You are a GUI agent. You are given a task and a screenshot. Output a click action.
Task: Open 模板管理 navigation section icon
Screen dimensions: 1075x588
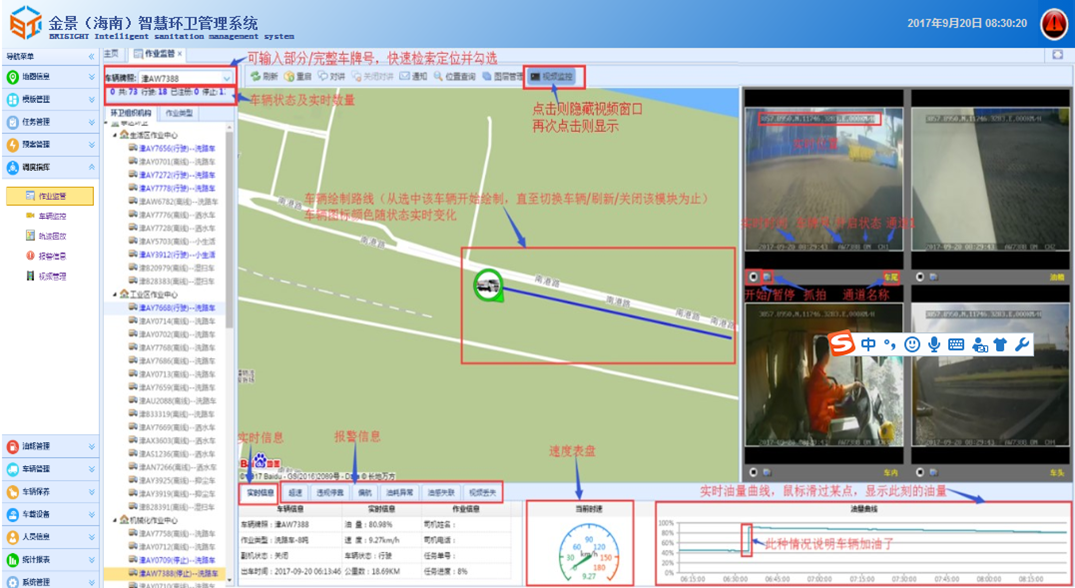tap(12, 99)
